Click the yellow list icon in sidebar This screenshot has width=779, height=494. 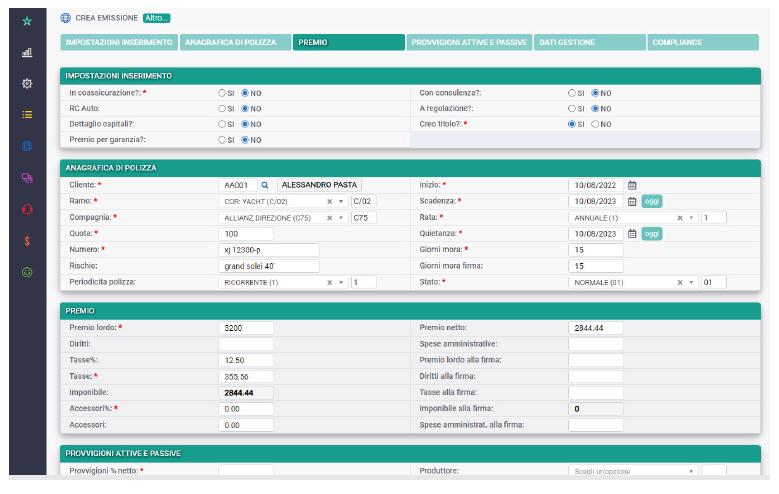point(27,114)
